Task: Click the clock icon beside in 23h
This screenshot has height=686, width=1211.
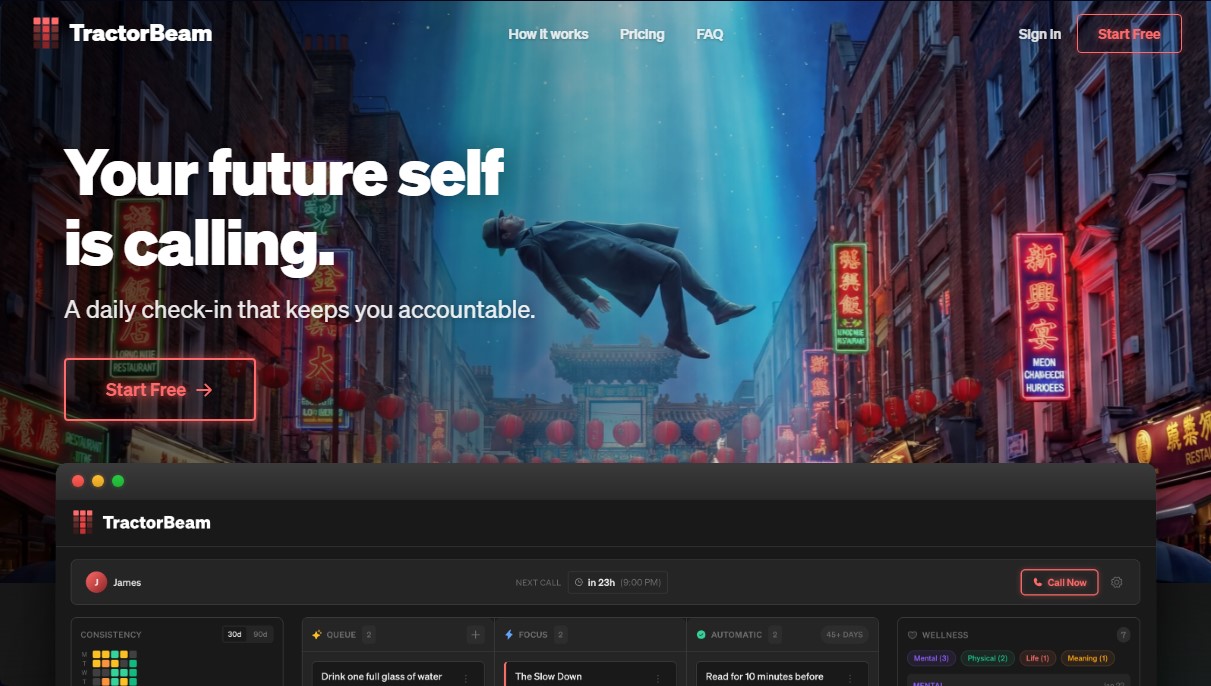Action: 579,582
